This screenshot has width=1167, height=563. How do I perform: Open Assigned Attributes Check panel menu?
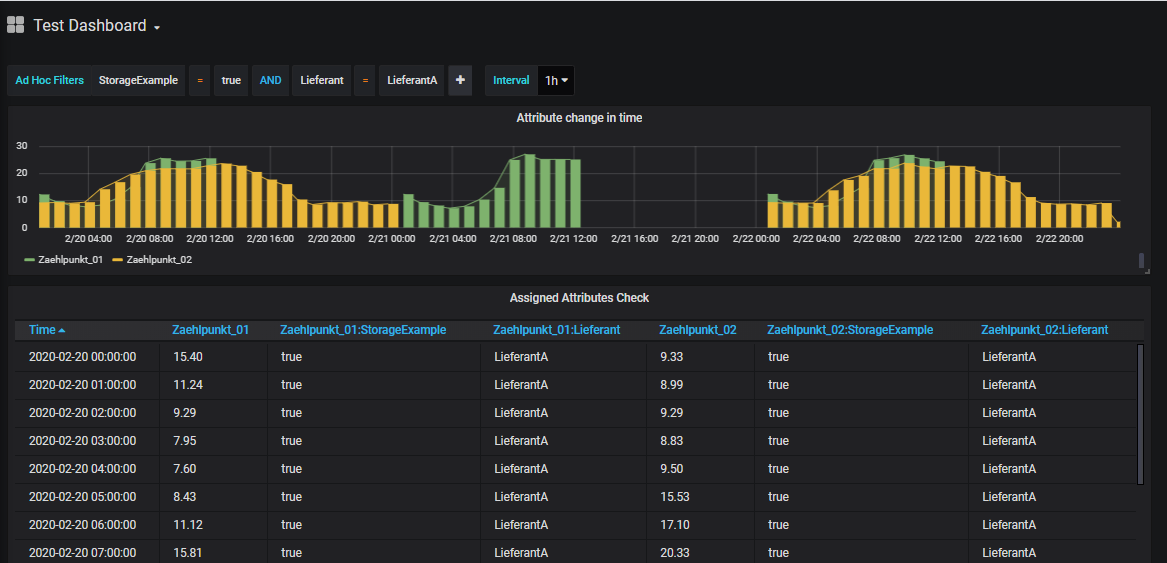pos(579,298)
